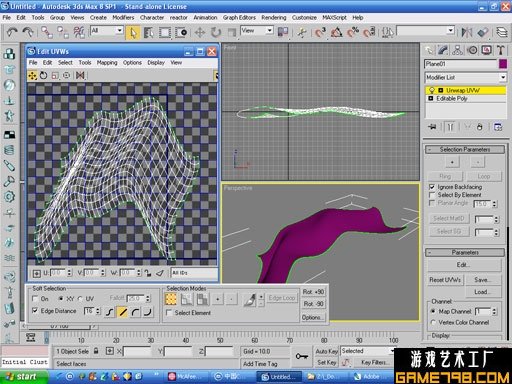
Task: Click Pin Stack icon under modifier stack
Action: click(432, 127)
